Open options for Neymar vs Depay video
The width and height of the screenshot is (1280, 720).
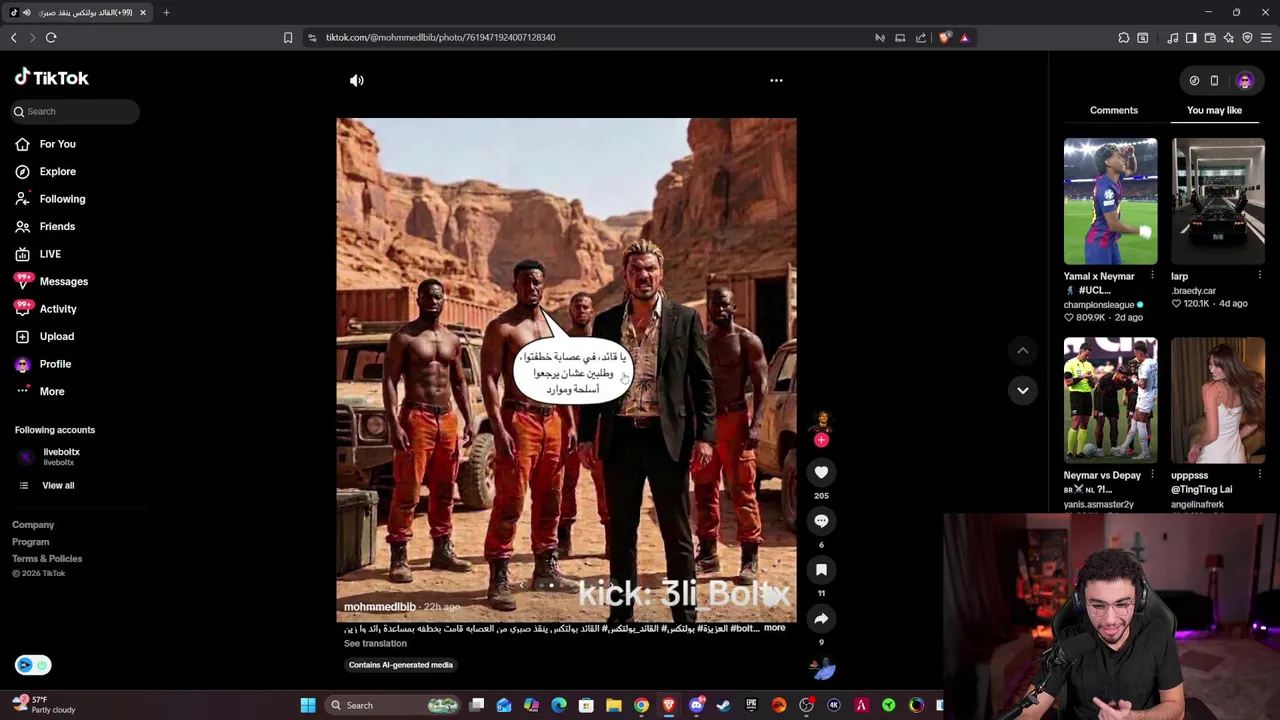point(1152,475)
